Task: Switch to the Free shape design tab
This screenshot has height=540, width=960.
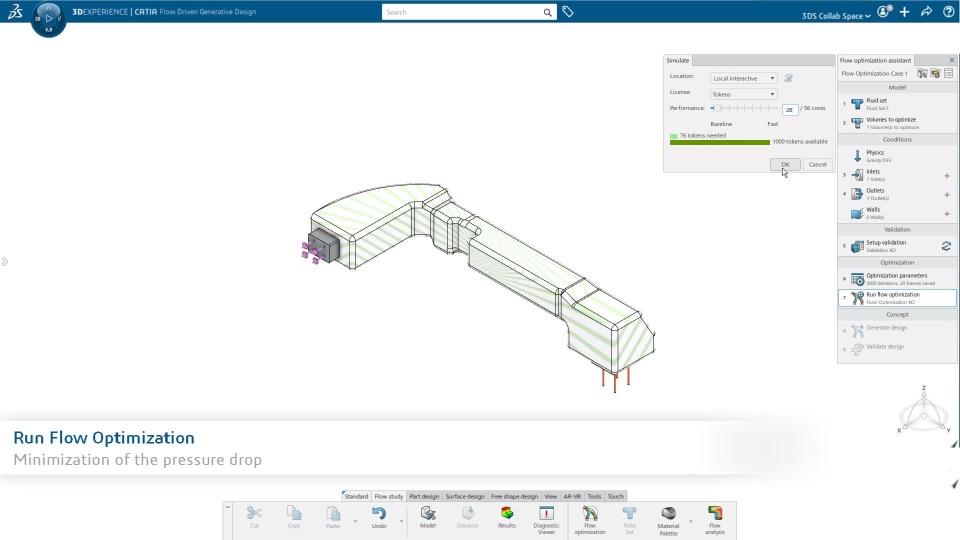Action: point(514,497)
